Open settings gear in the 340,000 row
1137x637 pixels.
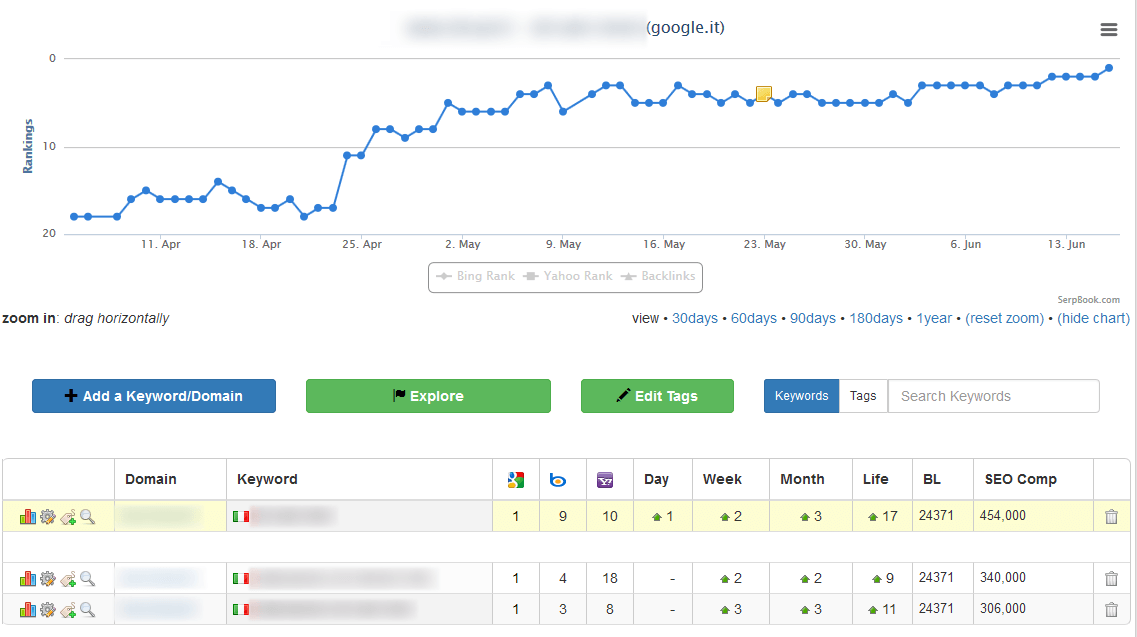(x=48, y=578)
